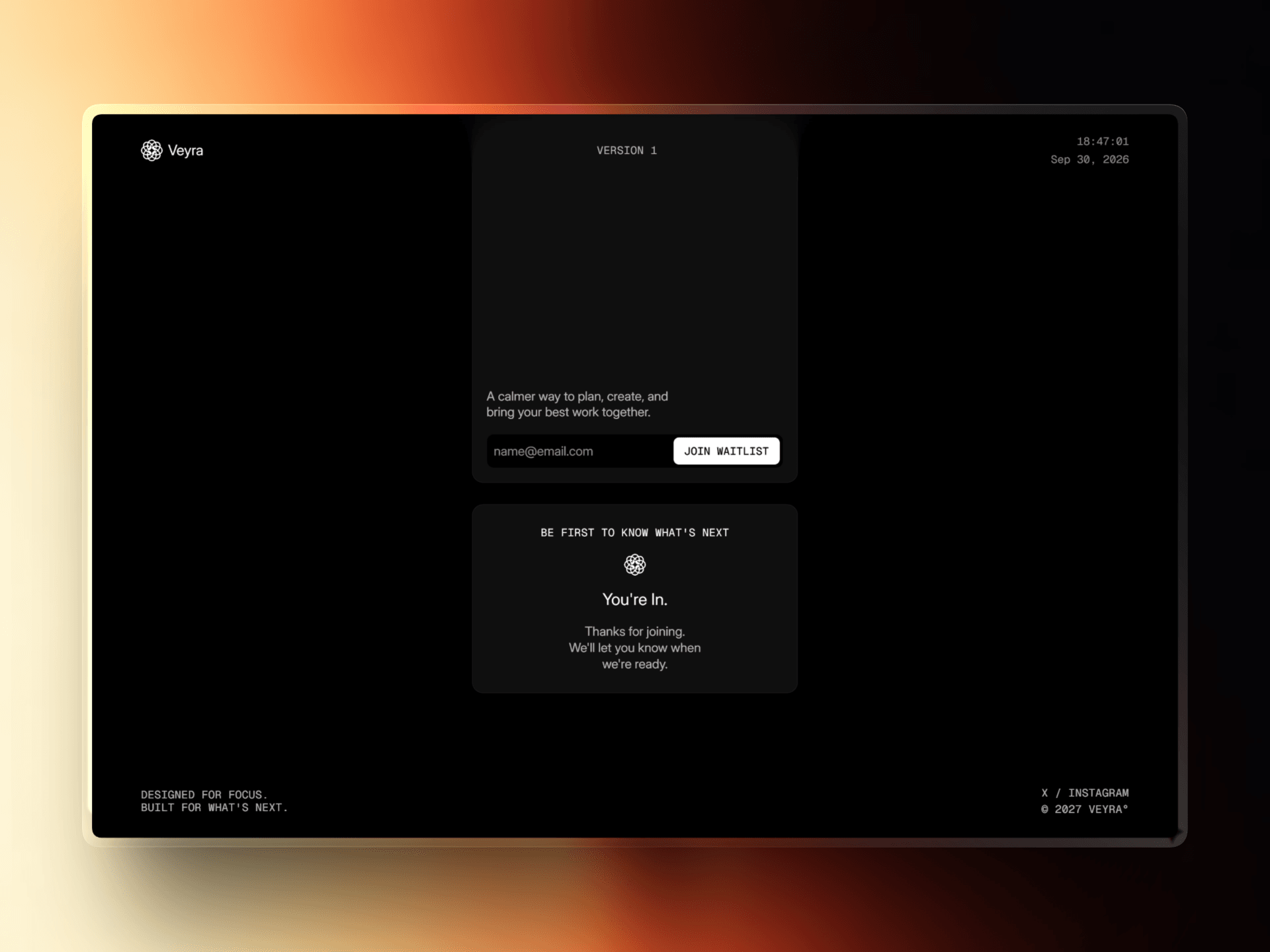Click the Veyra flower logo icon
The width and height of the screenshot is (1270, 952).
pos(151,150)
